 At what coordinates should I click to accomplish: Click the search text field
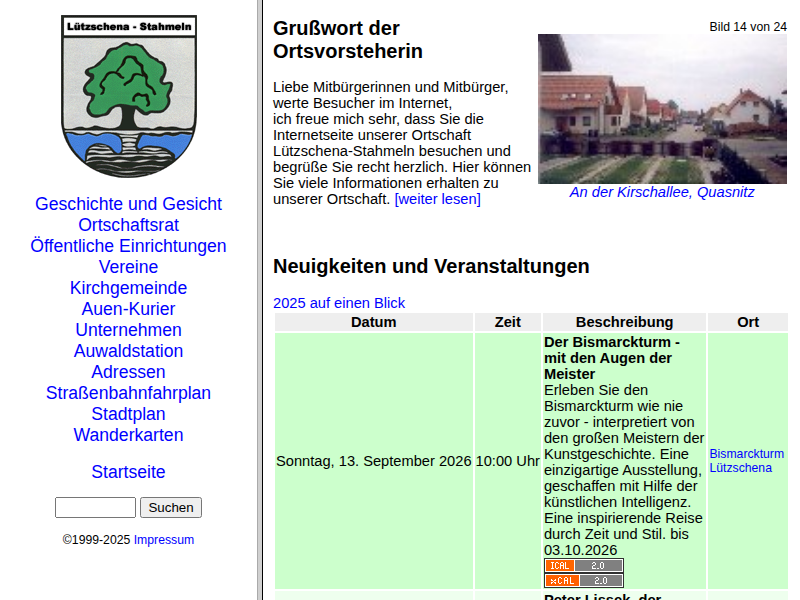(95, 508)
